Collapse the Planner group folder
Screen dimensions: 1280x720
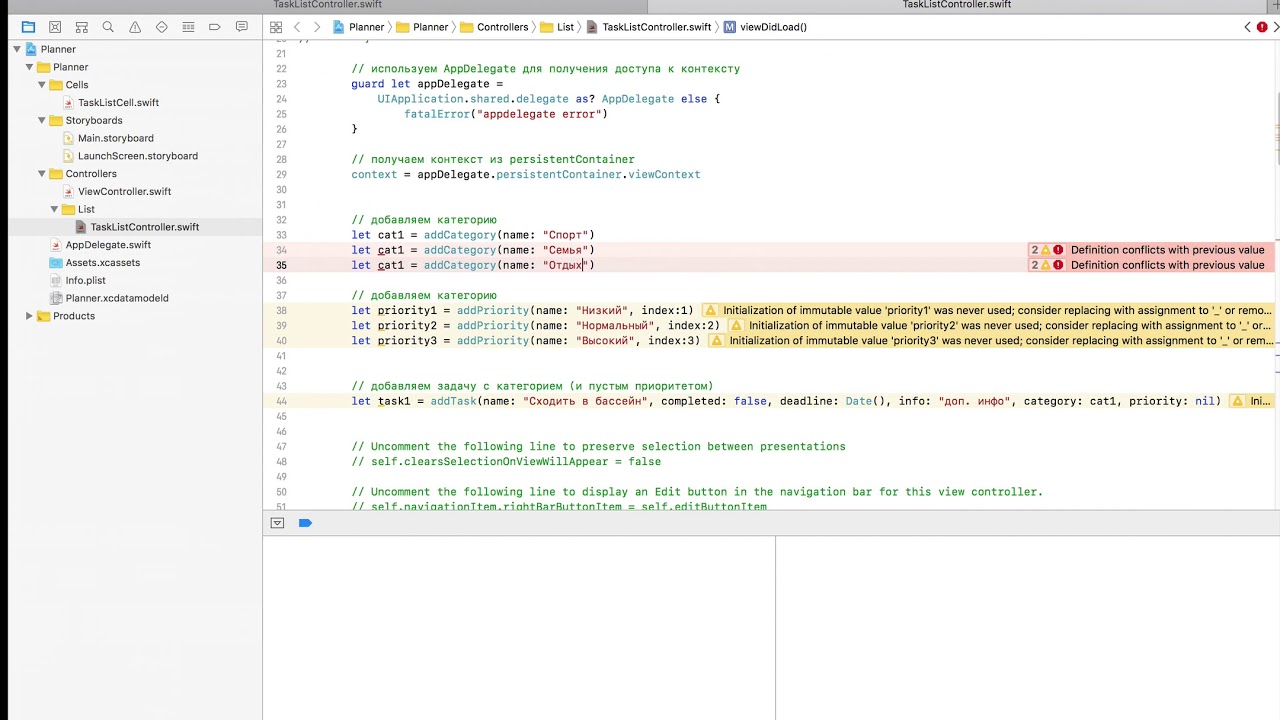pyautogui.click(x=29, y=67)
